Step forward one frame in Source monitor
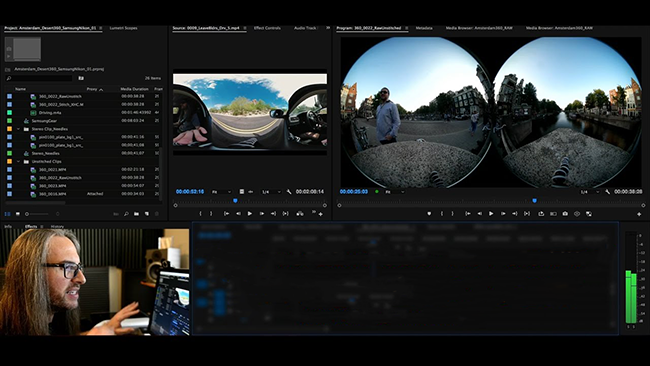This screenshot has width=650, height=366. [x=262, y=213]
